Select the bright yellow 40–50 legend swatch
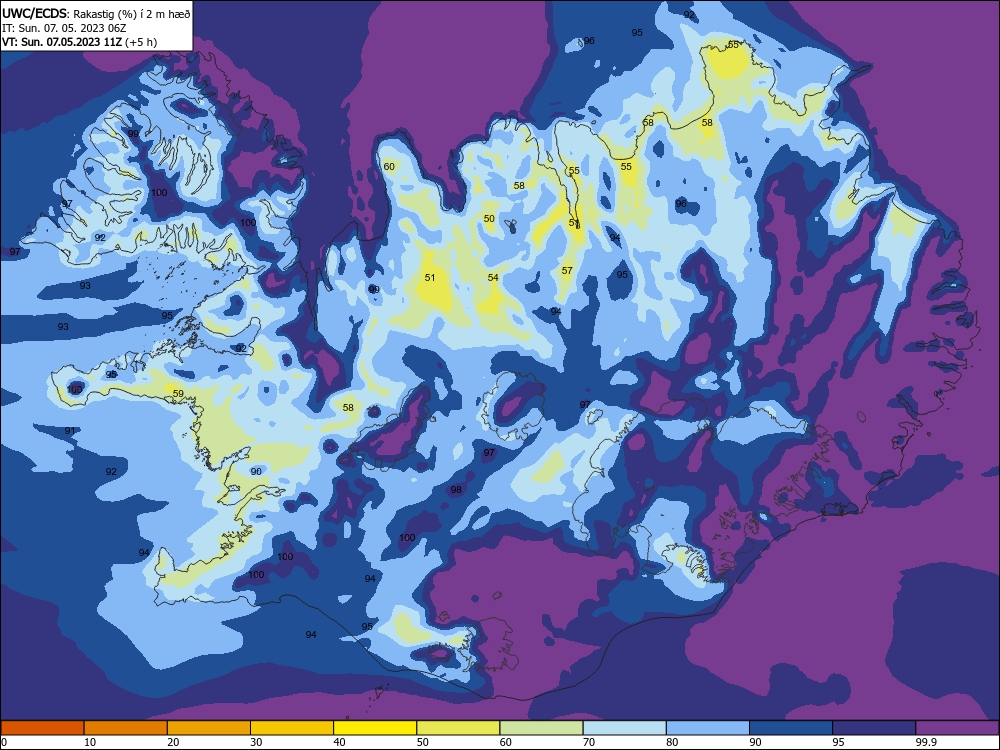Screen dimensions: 1000x750 tap(375, 728)
